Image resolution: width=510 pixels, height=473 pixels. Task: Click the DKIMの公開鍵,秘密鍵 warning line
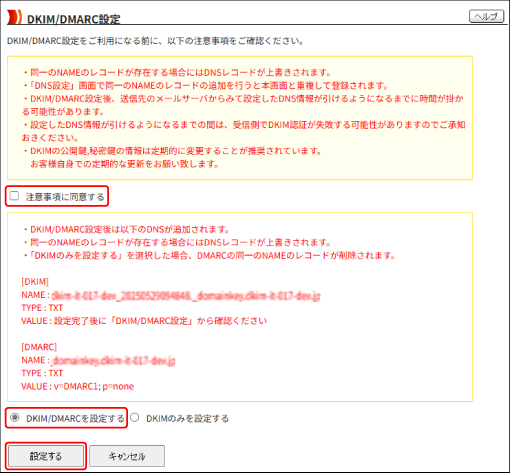(172, 151)
